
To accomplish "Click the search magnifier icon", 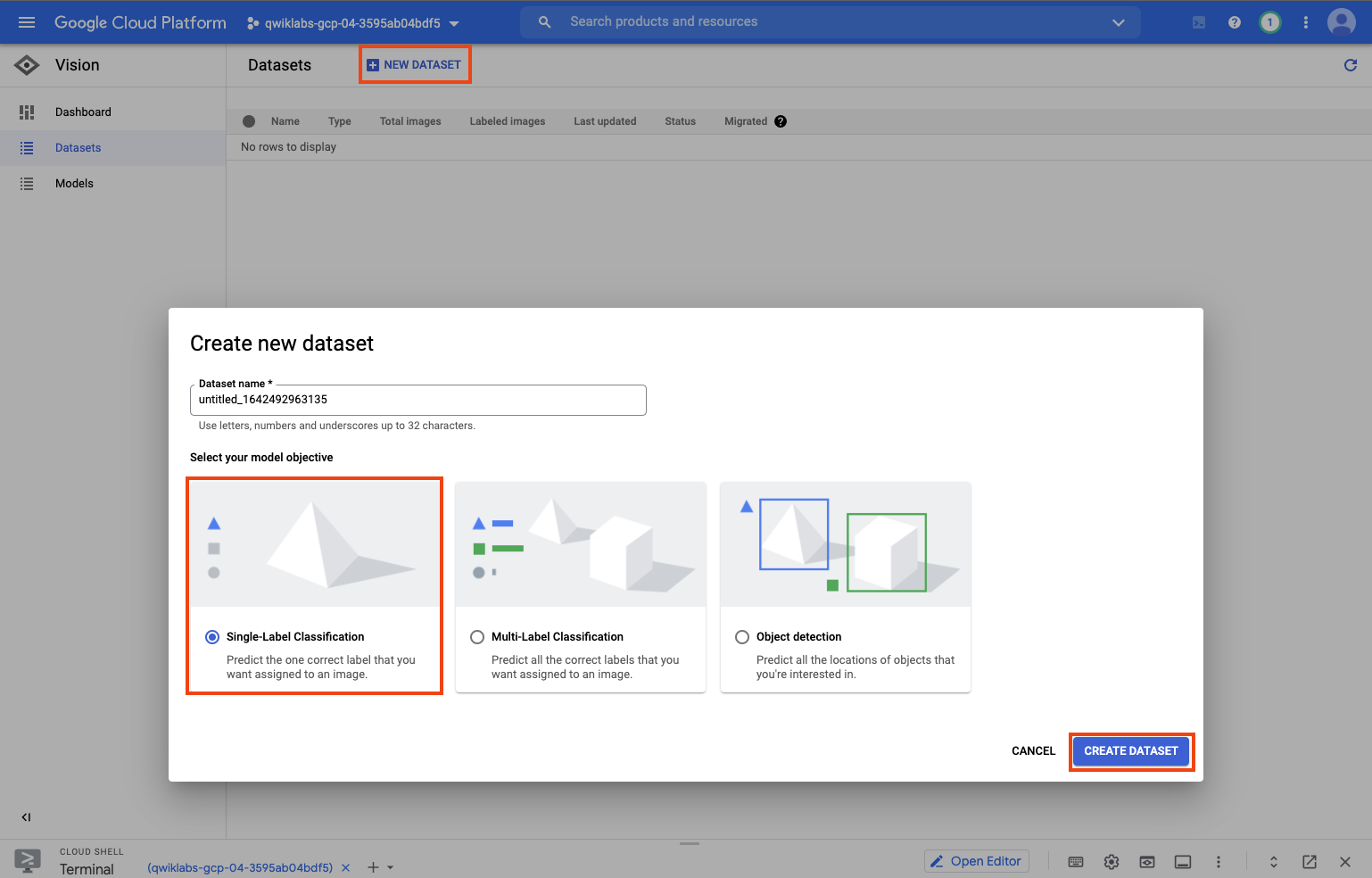I will 544,22.
